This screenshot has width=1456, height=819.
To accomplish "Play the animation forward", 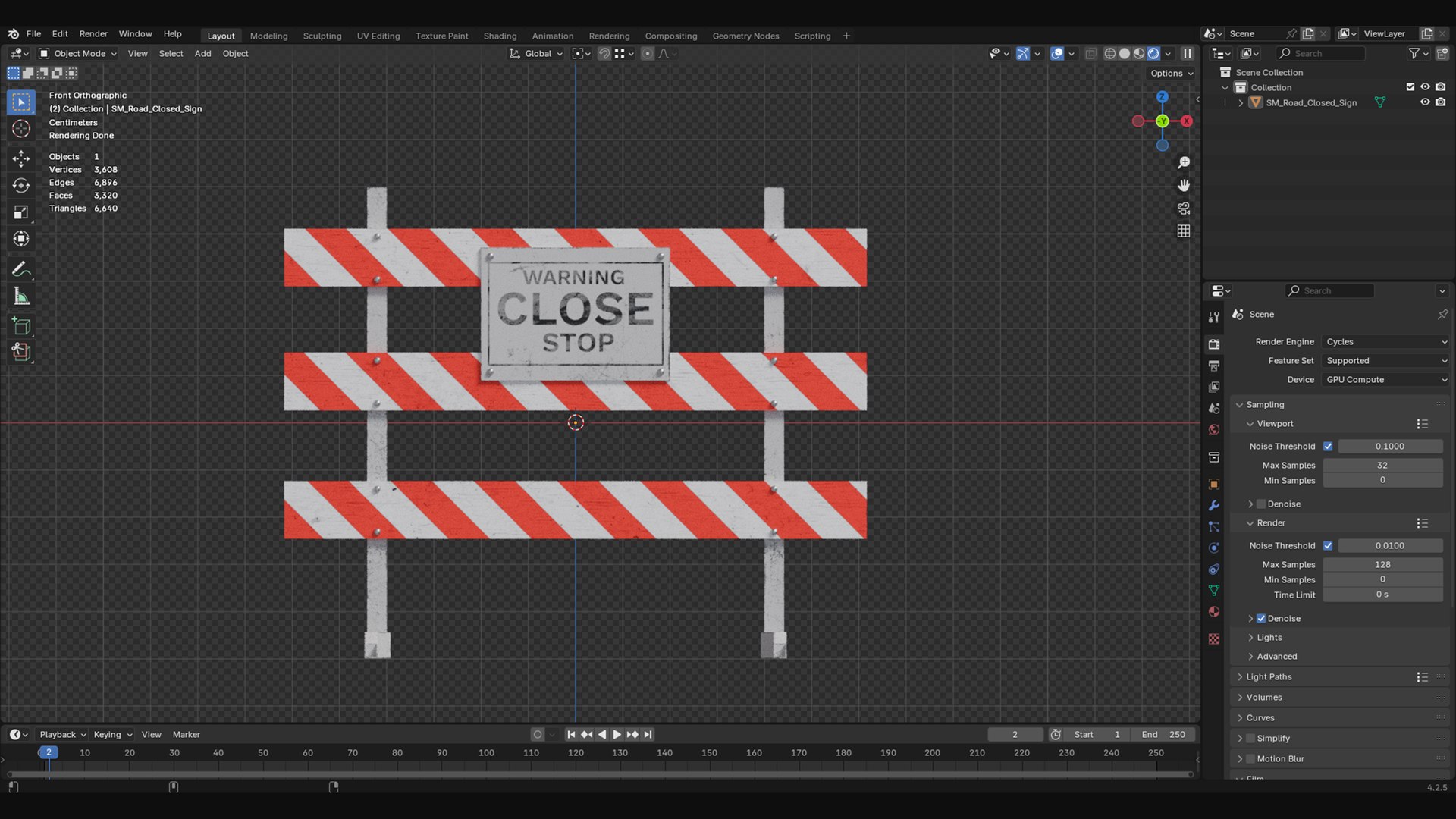I will pos(617,735).
